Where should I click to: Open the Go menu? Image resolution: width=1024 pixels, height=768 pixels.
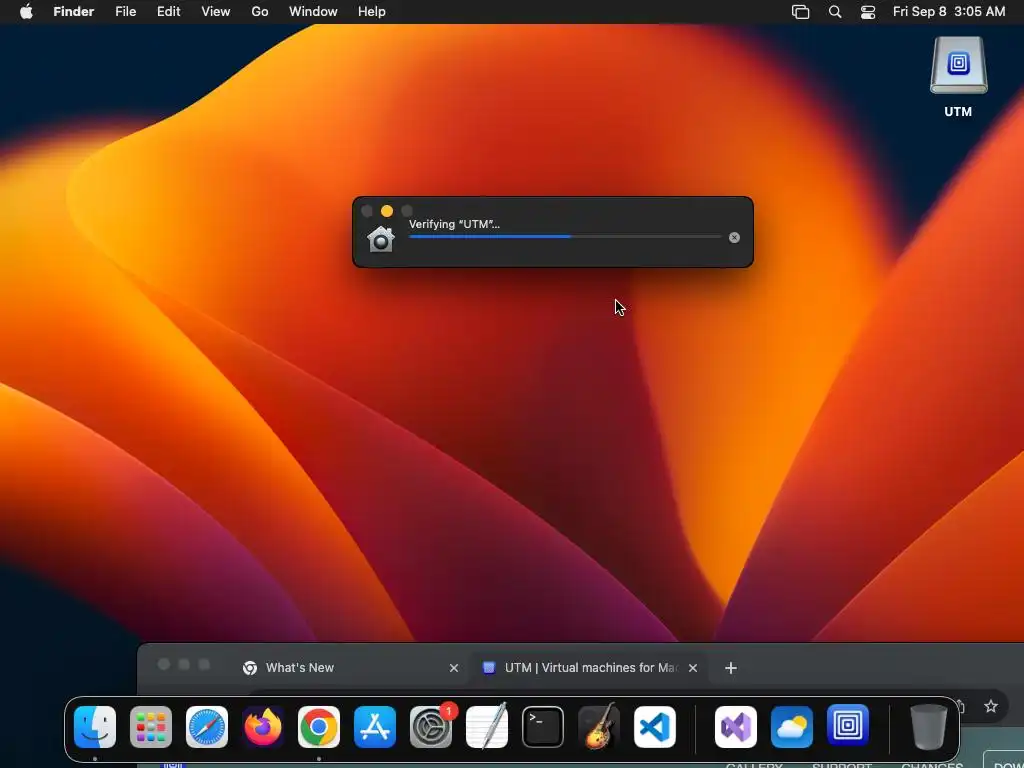tap(260, 12)
